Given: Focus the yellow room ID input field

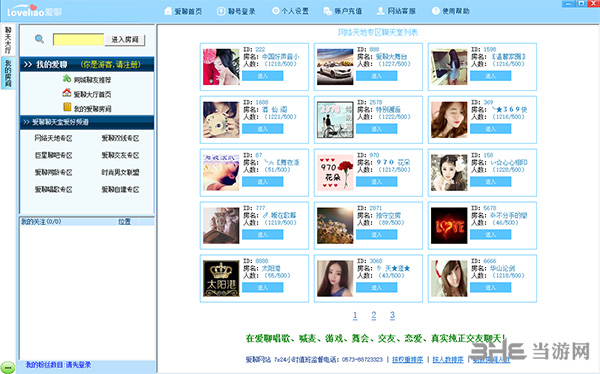Looking at the screenshot, I should point(78,39).
